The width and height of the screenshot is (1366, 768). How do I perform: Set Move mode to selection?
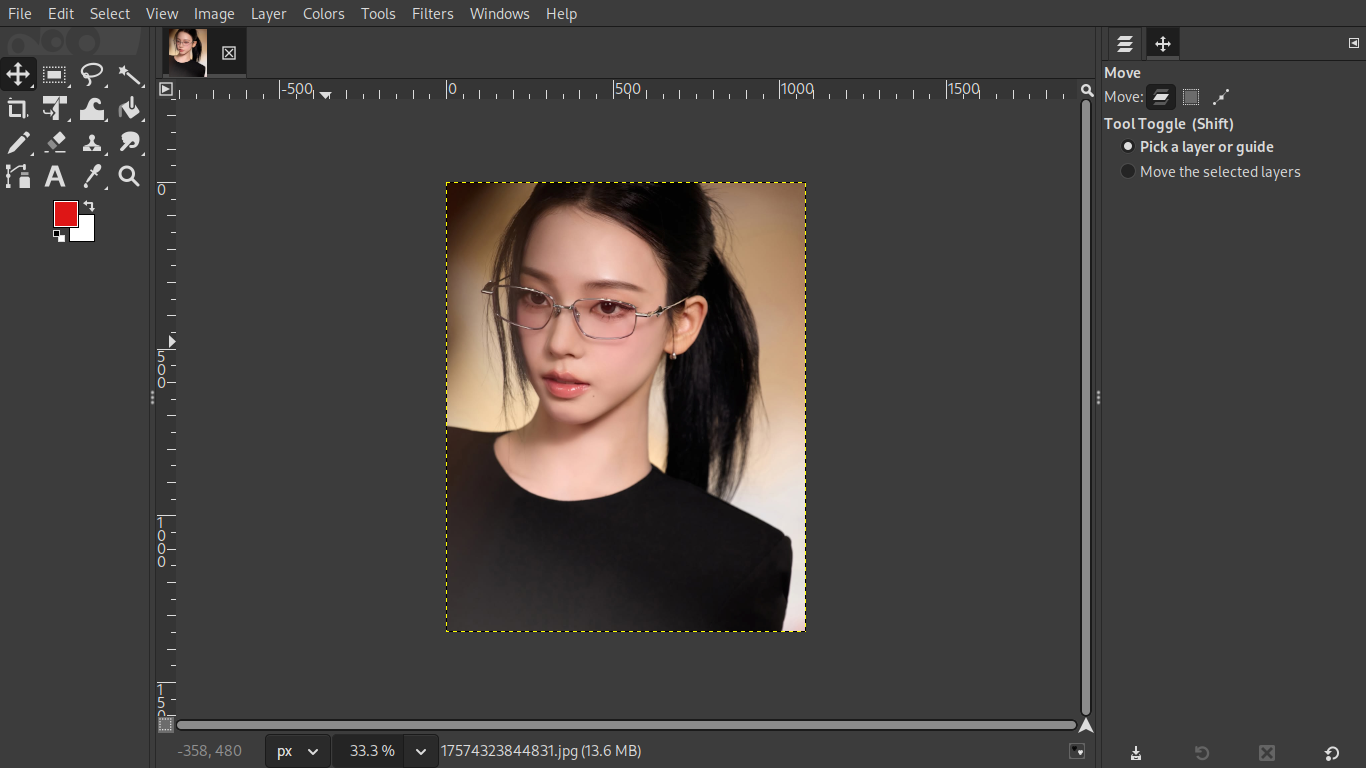click(x=1190, y=97)
